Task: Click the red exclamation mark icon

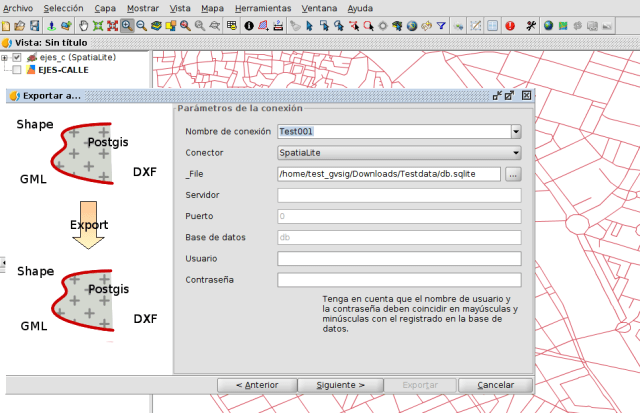Action: 511,24
